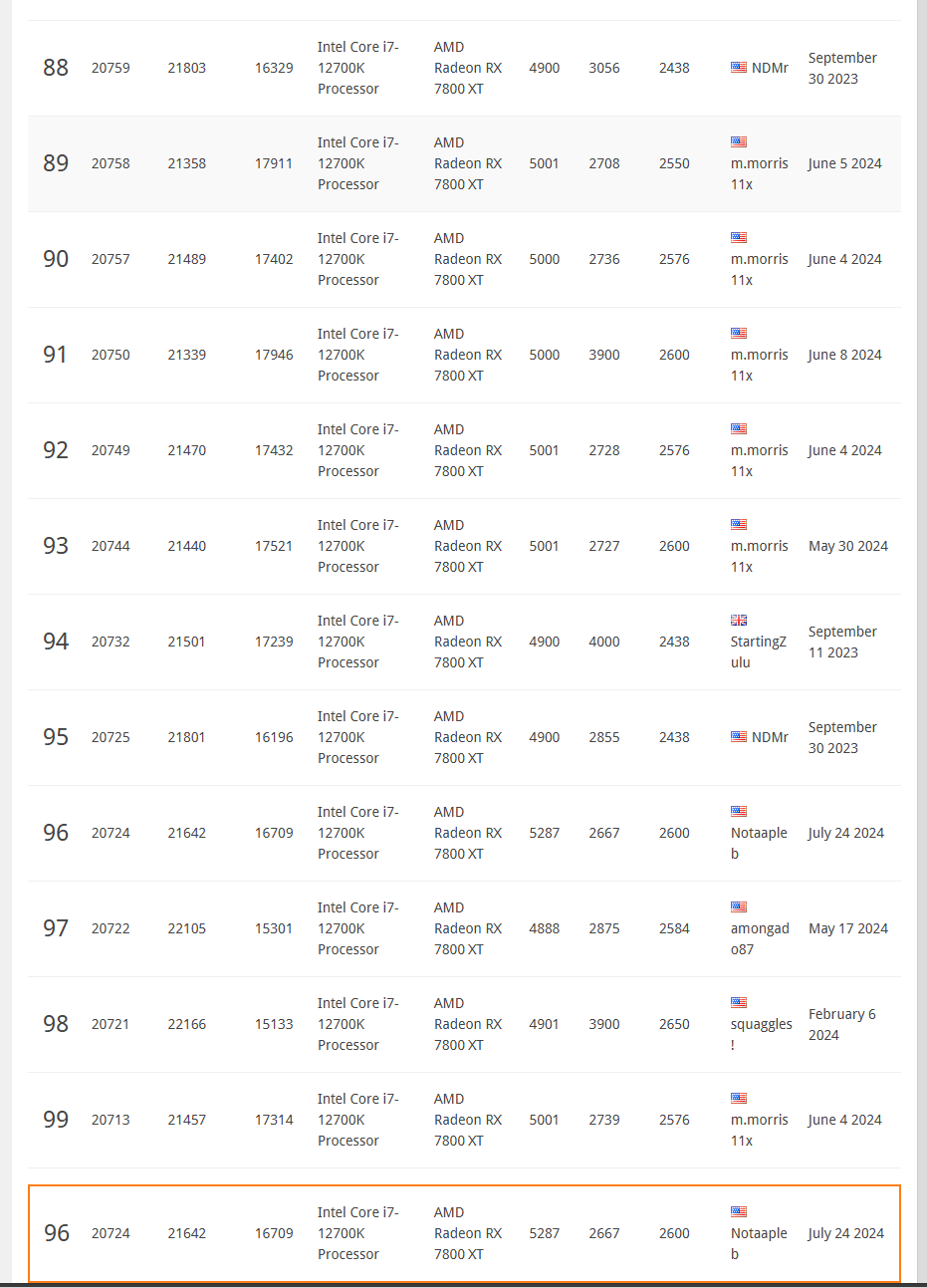The height and width of the screenshot is (1288, 927).
Task: Click the flag icon in rank 99 row
Action: 739,1098
